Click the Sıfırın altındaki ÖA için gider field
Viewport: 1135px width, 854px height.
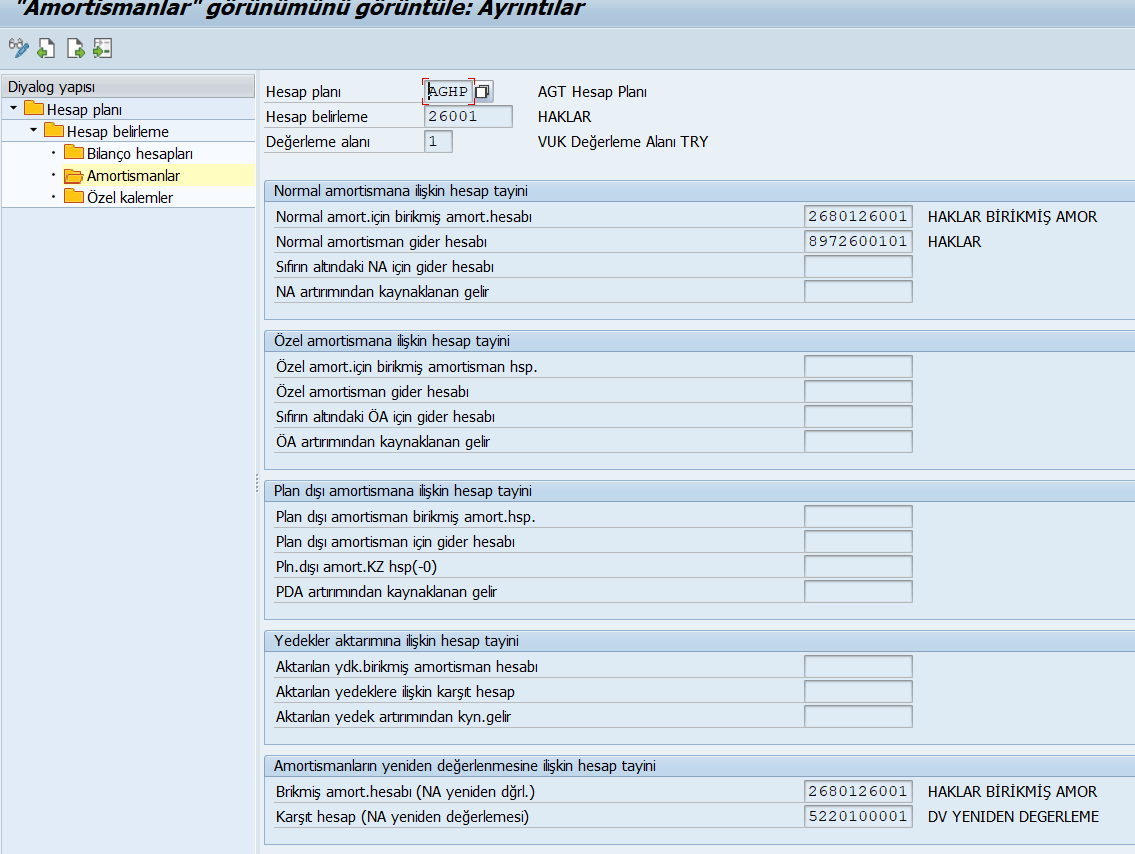coord(858,416)
